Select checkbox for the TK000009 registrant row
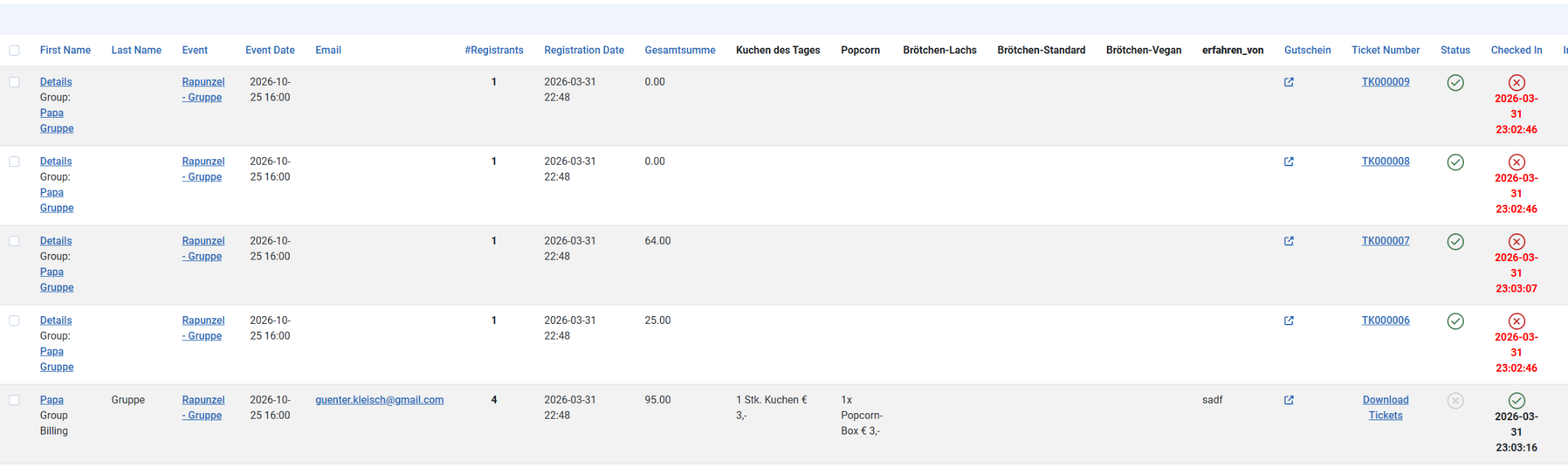This screenshot has width=1568, height=468. coord(14,82)
